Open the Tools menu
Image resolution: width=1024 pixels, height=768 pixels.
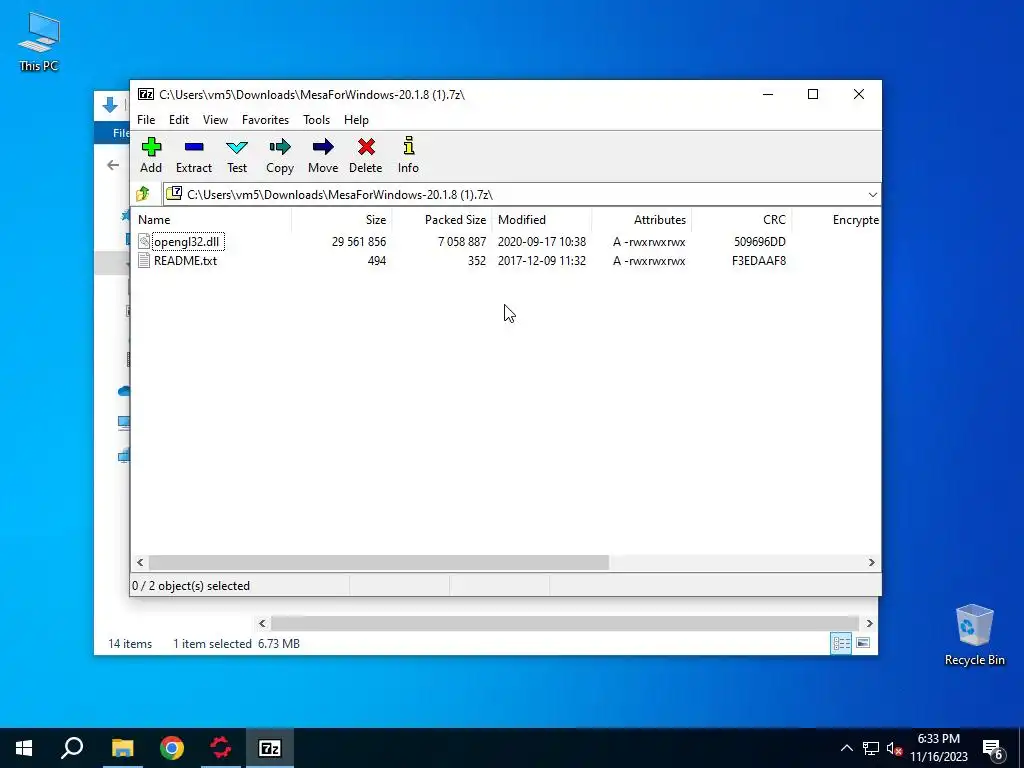(316, 120)
